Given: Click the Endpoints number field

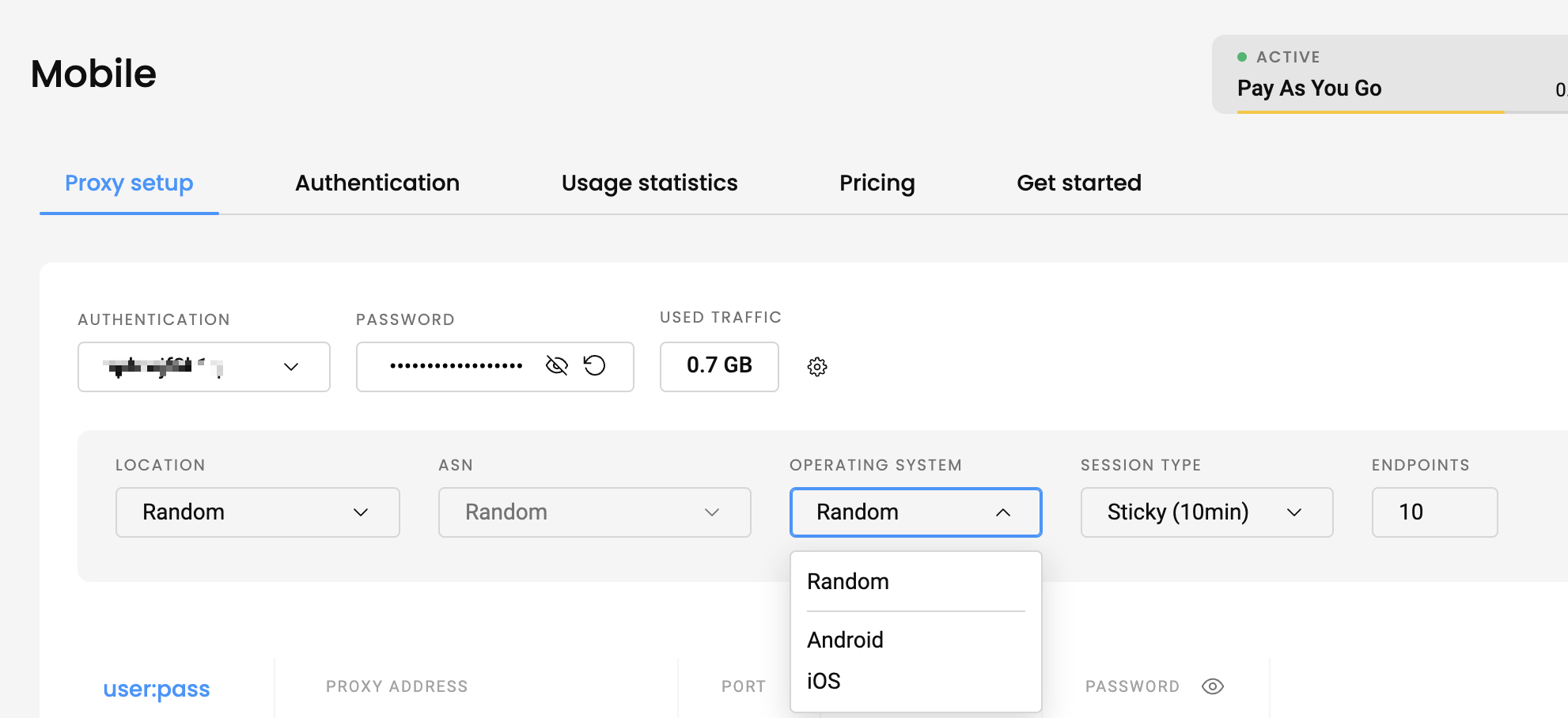Looking at the screenshot, I should [1435, 512].
